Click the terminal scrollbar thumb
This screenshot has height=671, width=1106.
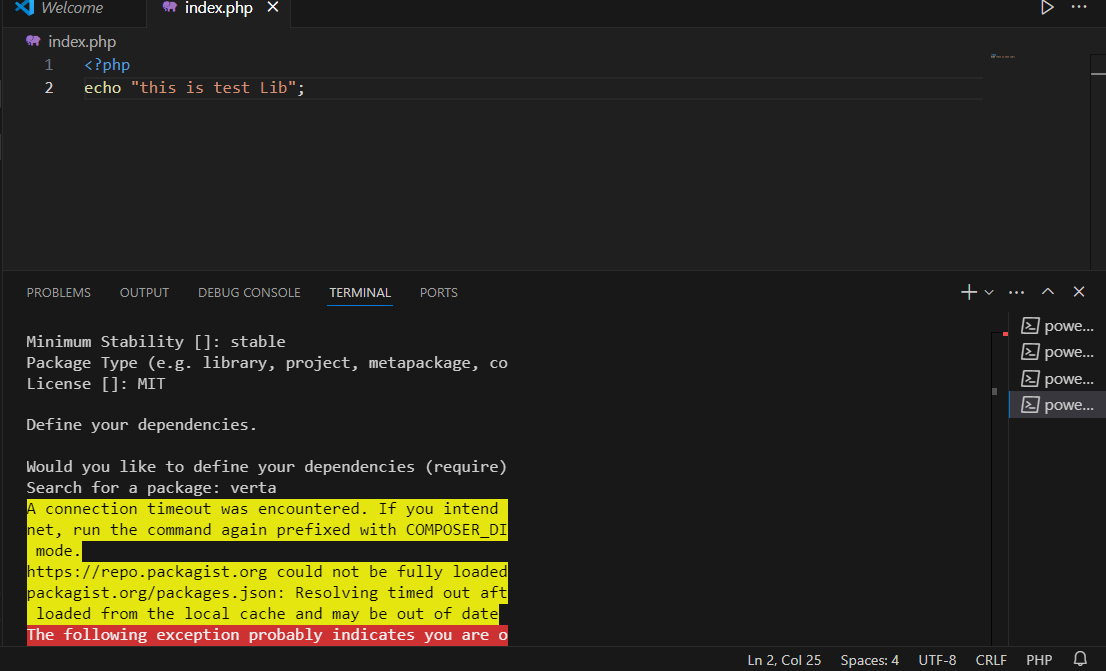point(995,391)
